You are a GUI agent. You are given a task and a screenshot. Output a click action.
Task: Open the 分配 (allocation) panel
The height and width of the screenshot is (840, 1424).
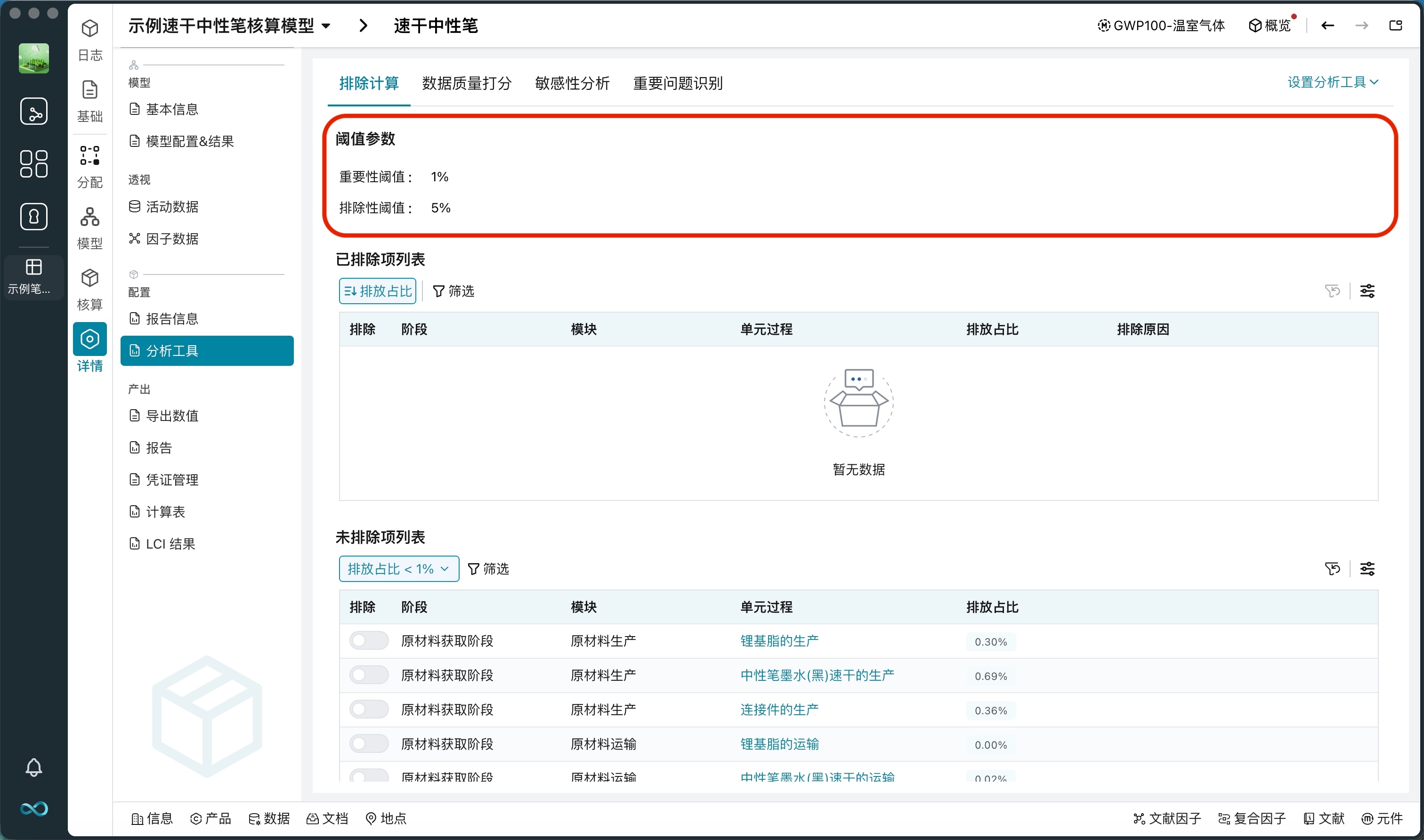[x=90, y=165]
